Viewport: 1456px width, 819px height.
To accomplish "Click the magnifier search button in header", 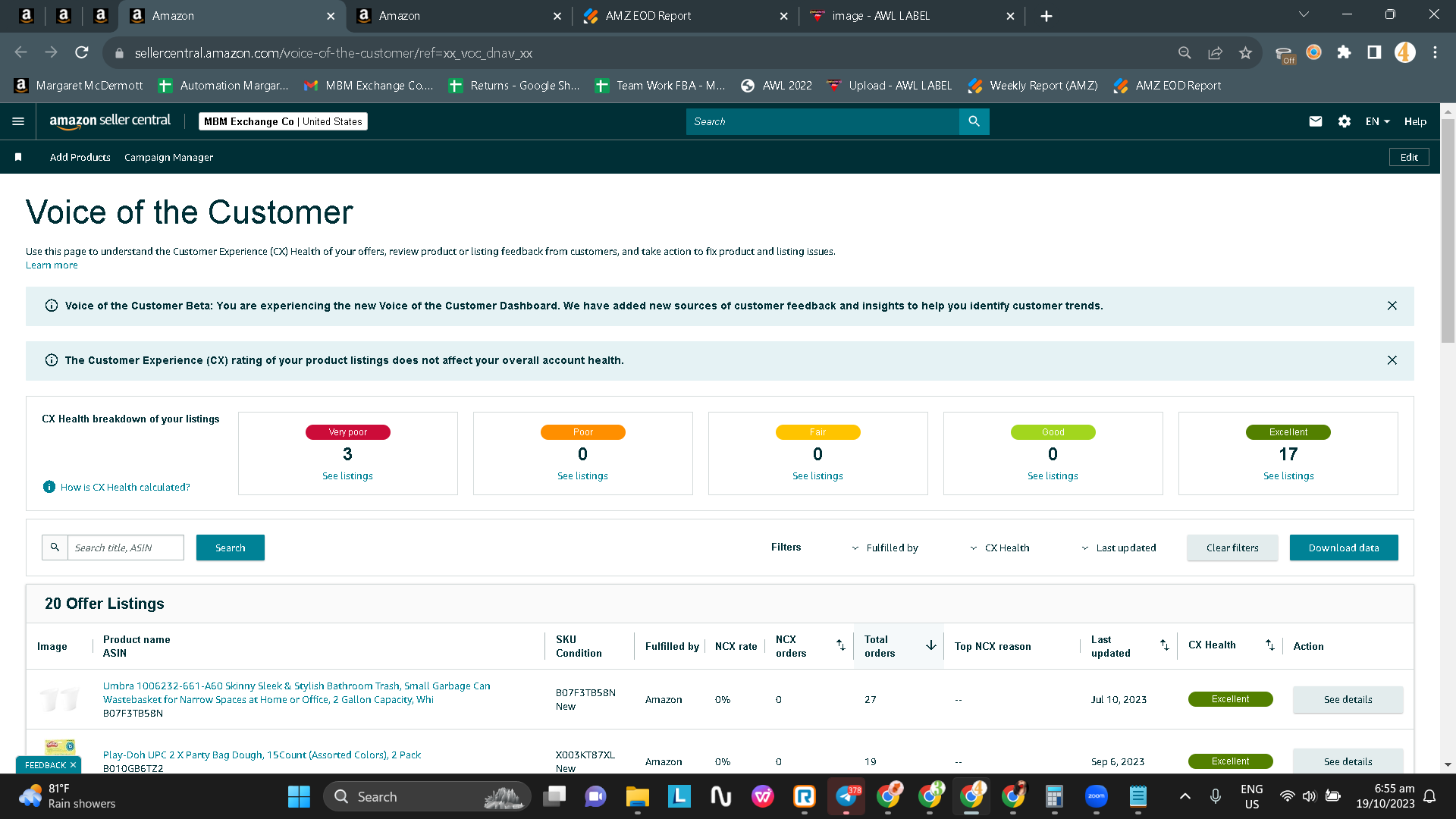I will 974,121.
